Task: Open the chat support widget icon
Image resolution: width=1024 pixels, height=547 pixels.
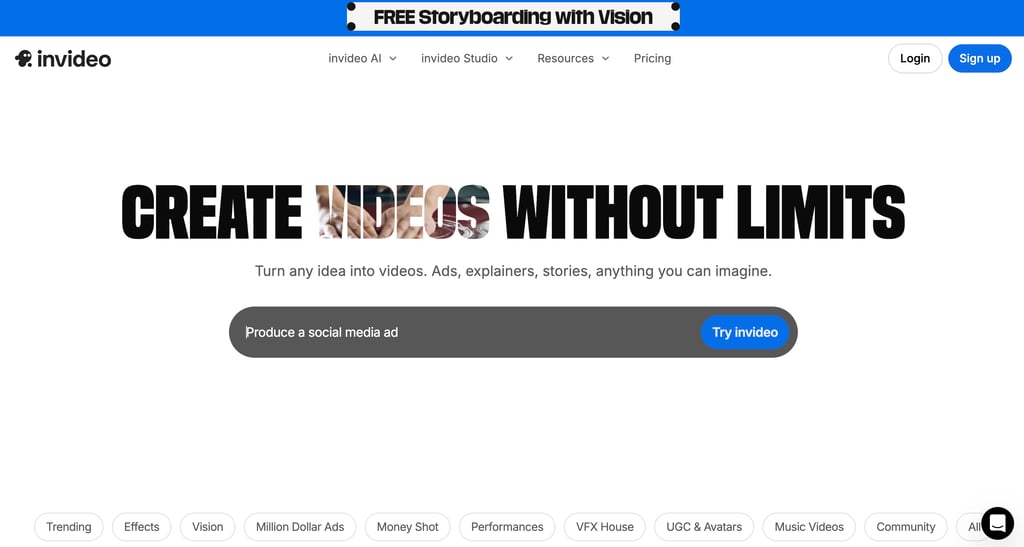Action: point(997,523)
